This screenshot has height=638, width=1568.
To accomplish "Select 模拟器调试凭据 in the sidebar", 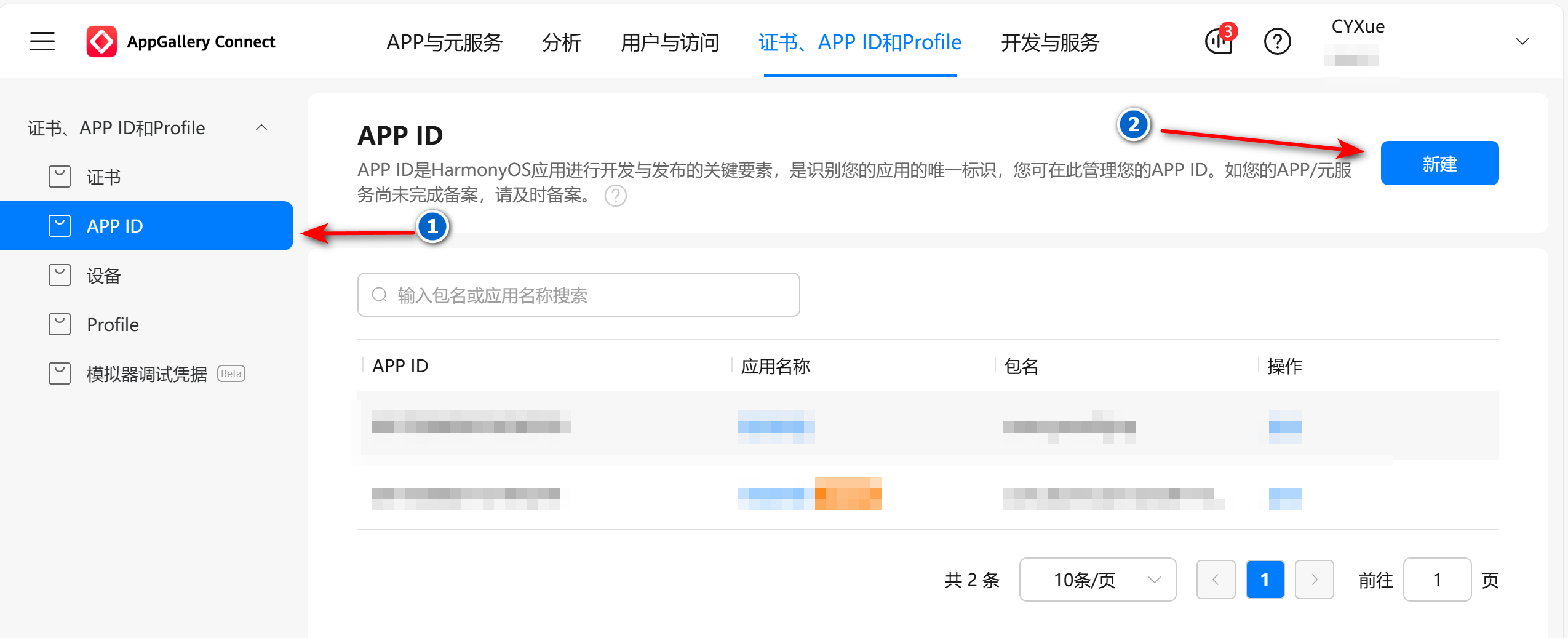I will click(x=146, y=373).
